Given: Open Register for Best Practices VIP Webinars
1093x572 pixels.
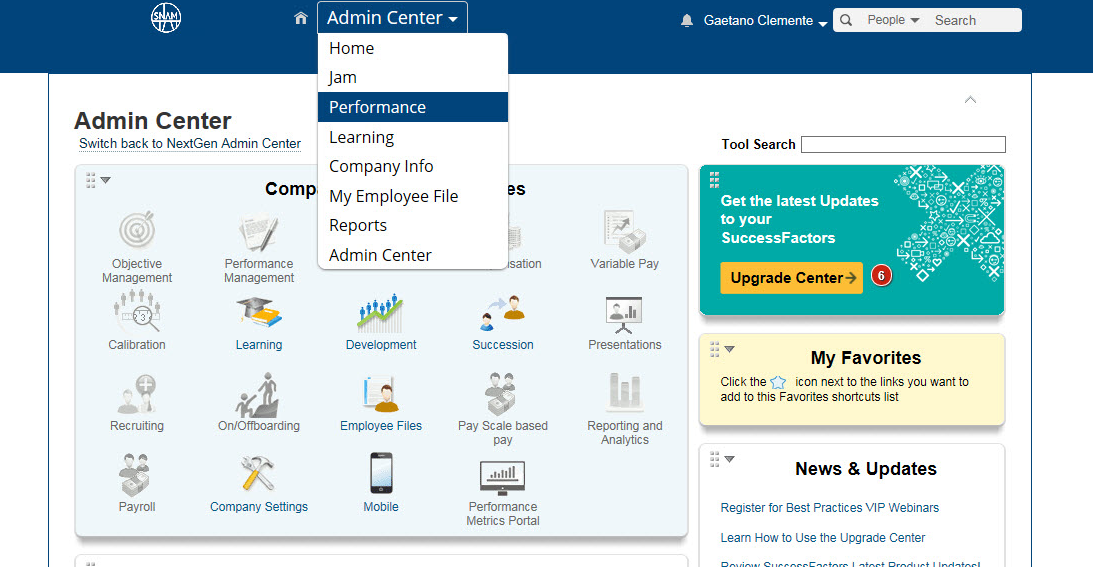Looking at the screenshot, I should click(830, 508).
